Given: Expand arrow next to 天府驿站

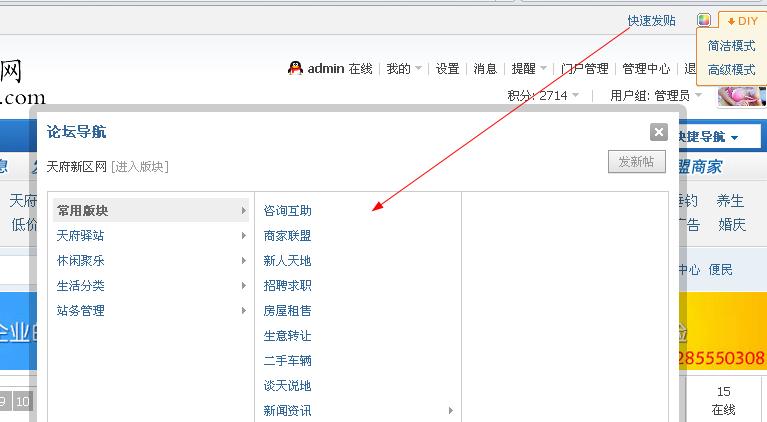Looking at the screenshot, I should tap(243, 236).
